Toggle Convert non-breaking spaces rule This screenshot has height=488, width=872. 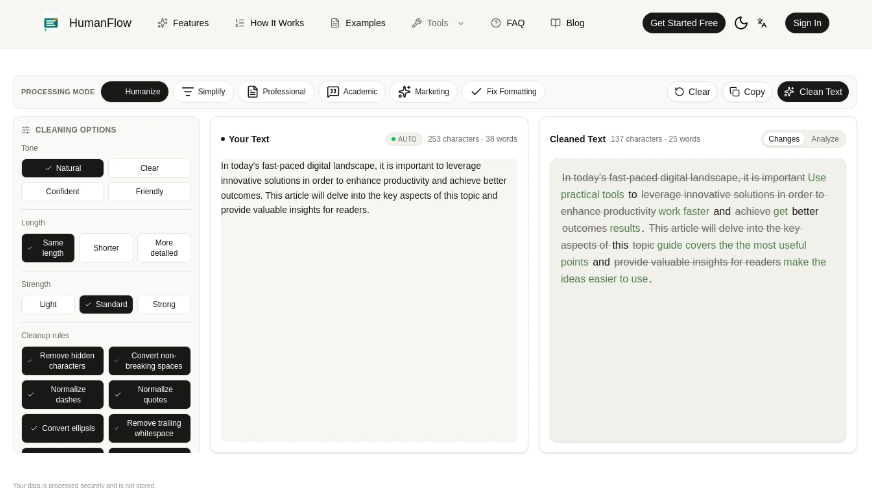(150, 361)
